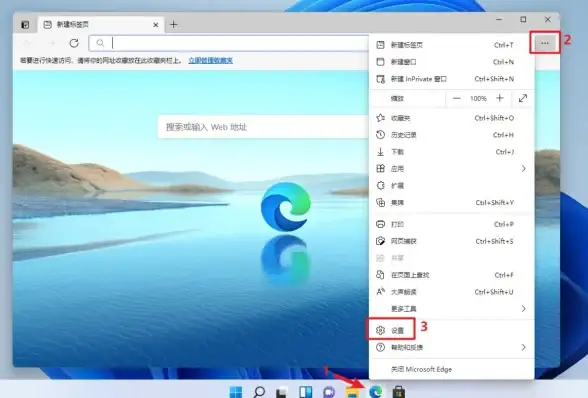Click Microsoft Edge icon on taskbar

[x=375, y=392]
